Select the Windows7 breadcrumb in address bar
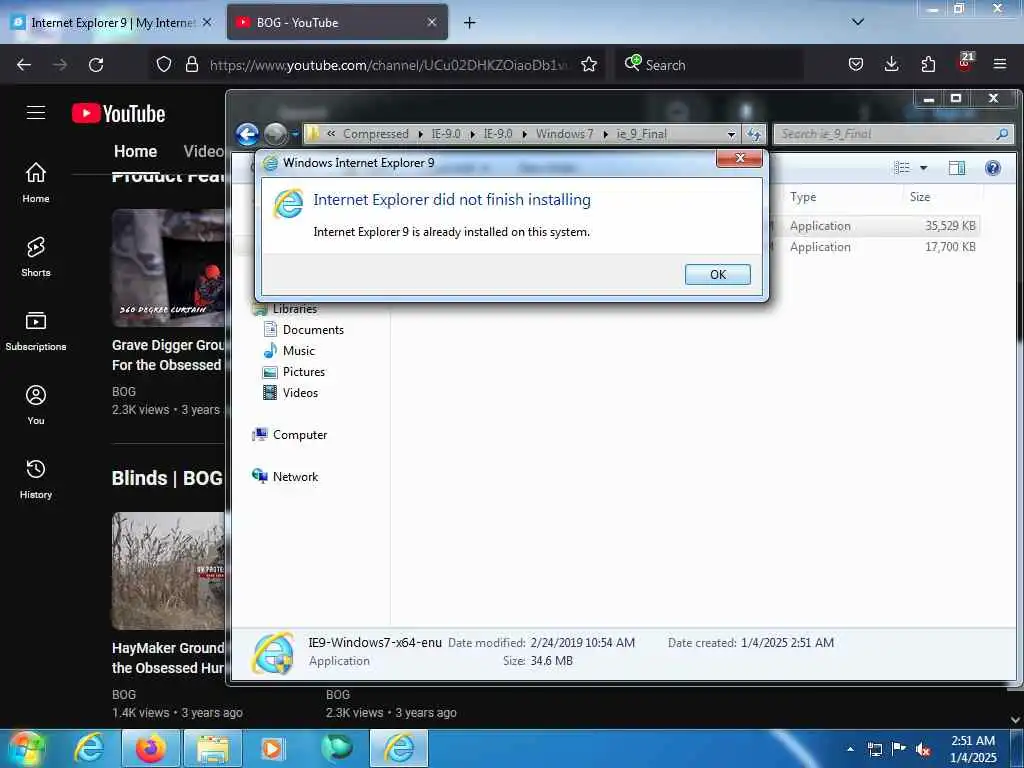The image size is (1024, 768). (564, 134)
